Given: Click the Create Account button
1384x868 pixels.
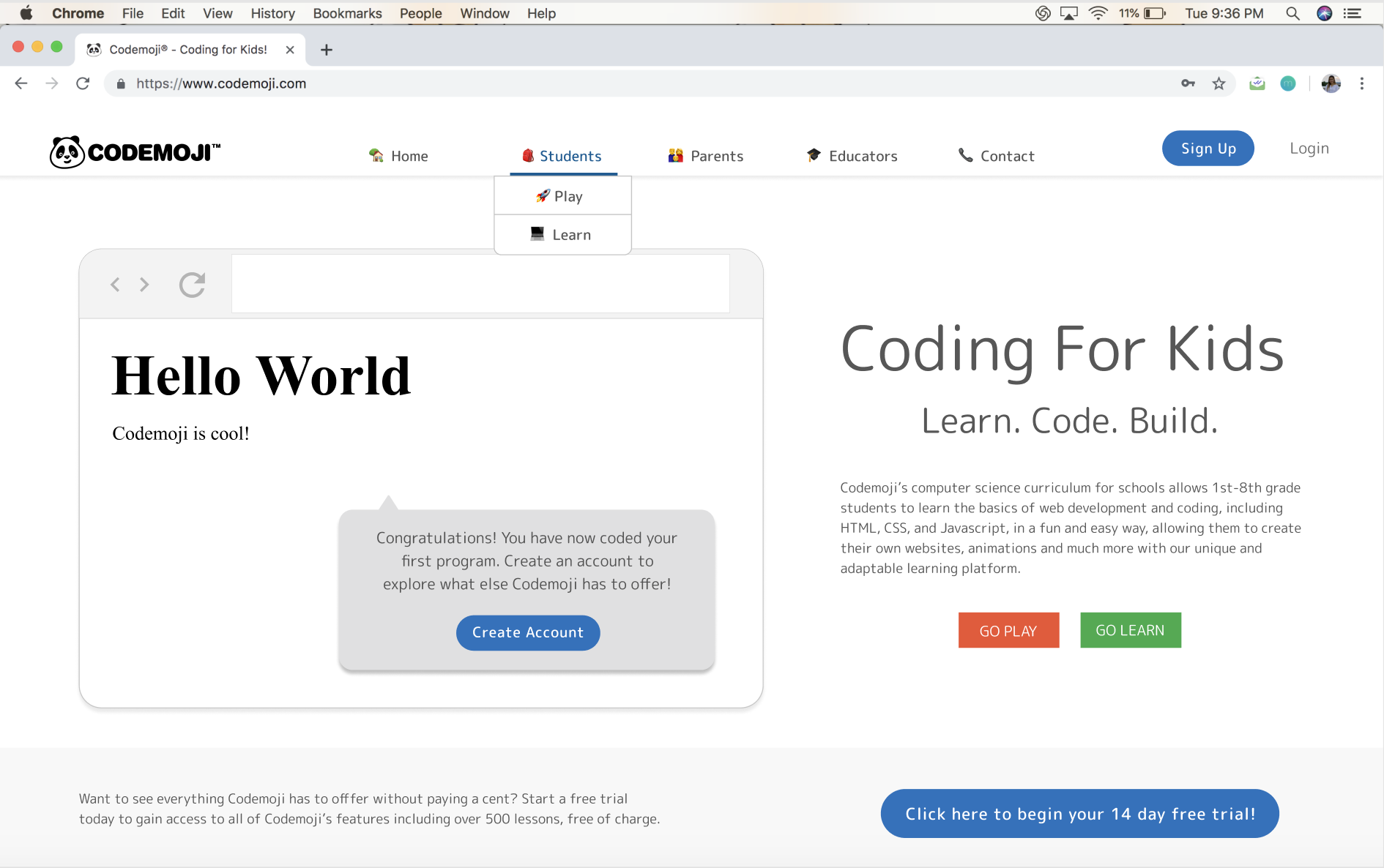Looking at the screenshot, I should (527, 632).
